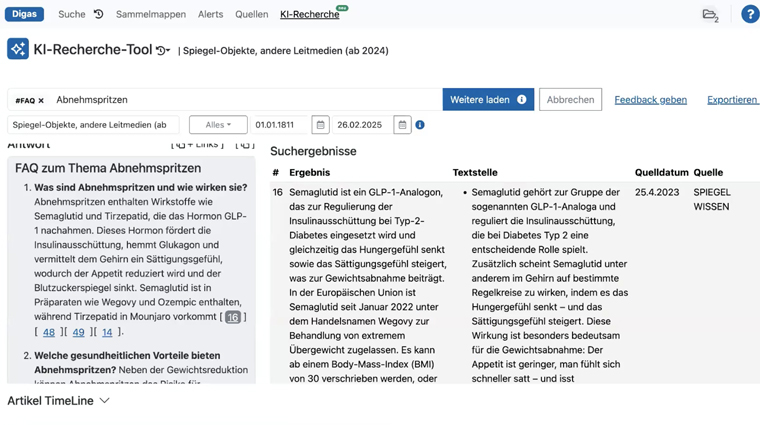The width and height of the screenshot is (760, 425).
Task: Click the Digas logo button
Action: click(x=24, y=14)
